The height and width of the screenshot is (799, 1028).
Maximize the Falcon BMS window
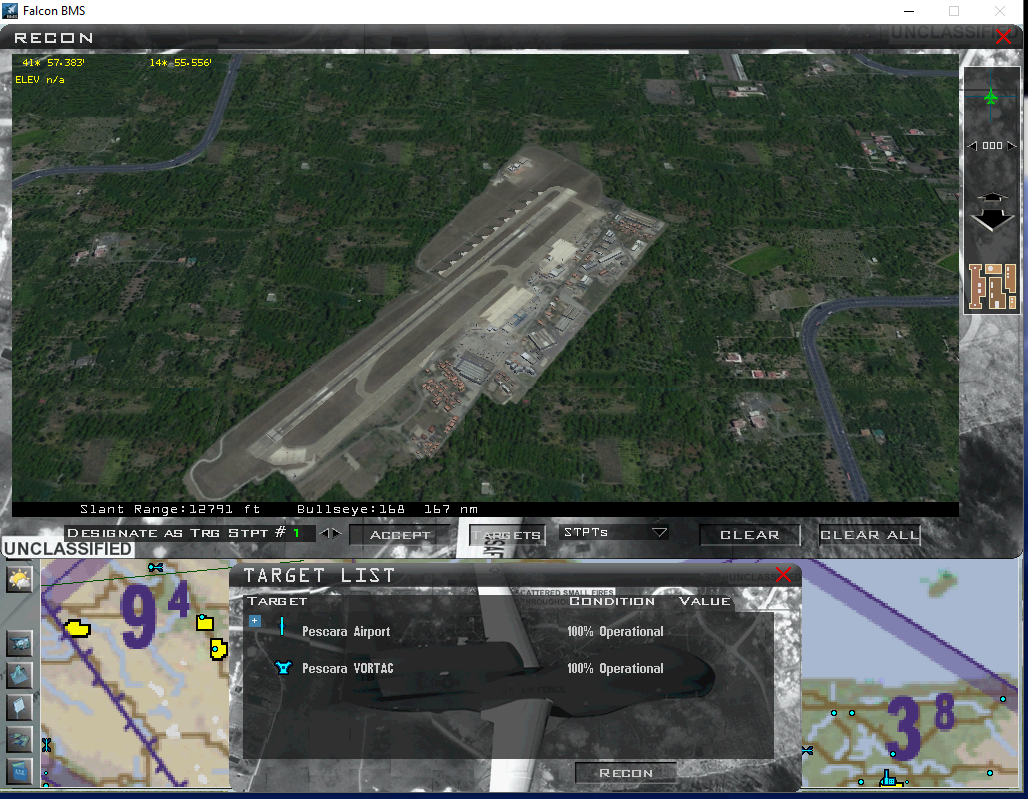954,11
